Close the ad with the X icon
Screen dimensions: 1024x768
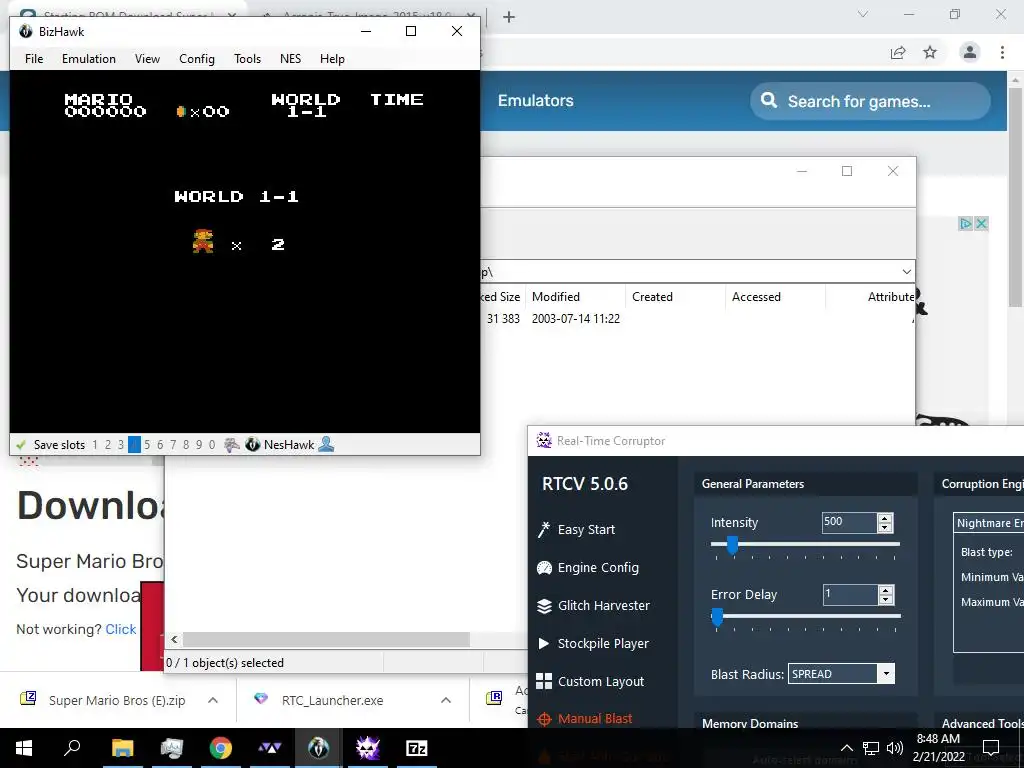980,223
